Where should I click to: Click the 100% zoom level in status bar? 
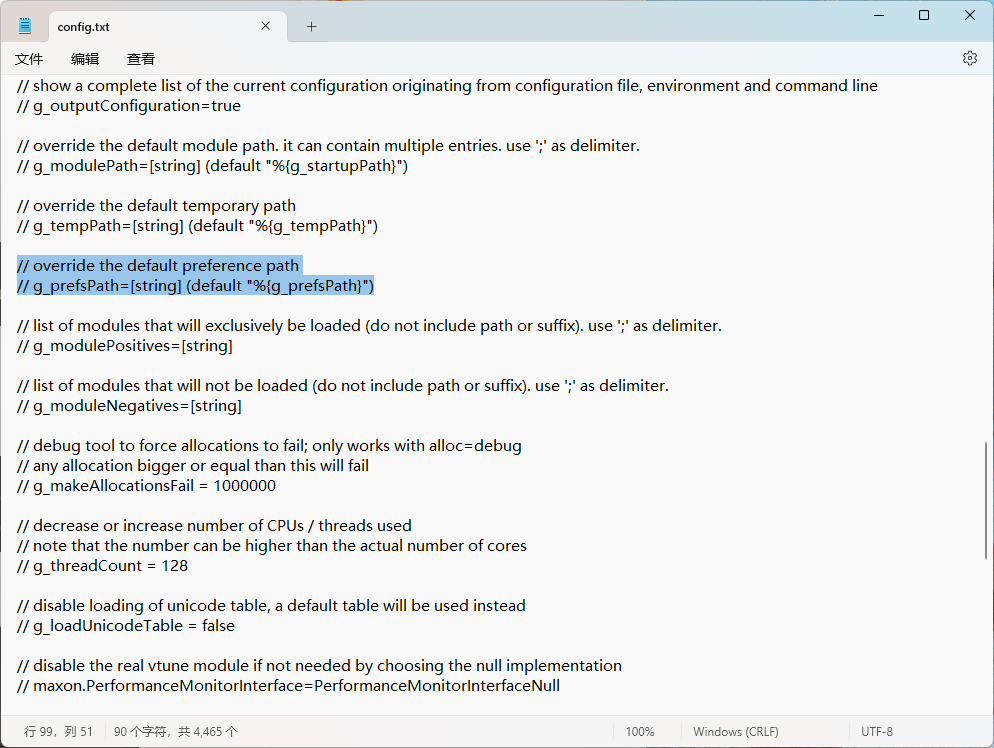coord(640,732)
